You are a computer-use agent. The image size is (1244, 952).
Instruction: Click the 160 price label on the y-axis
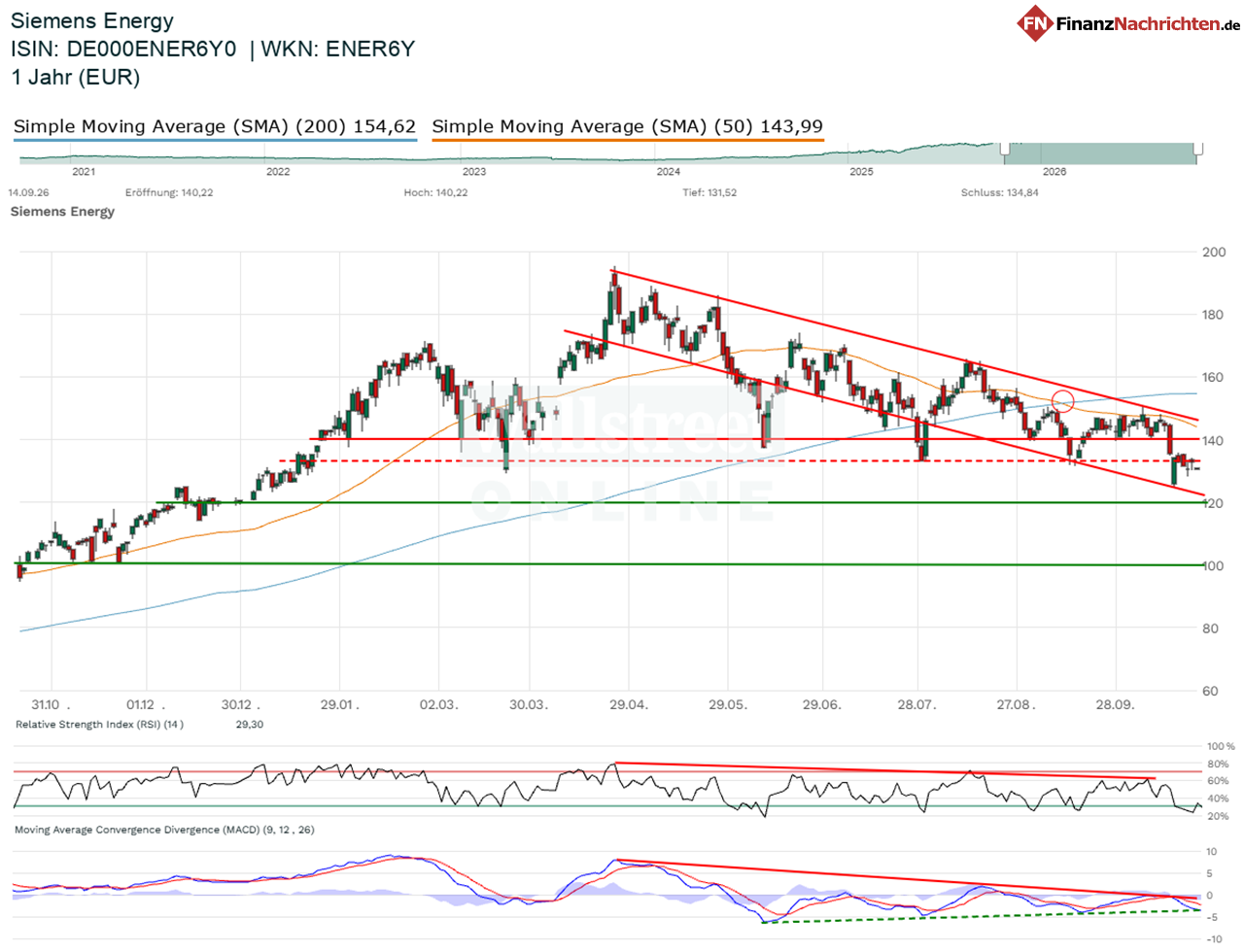pyautogui.click(x=1214, y=377)
